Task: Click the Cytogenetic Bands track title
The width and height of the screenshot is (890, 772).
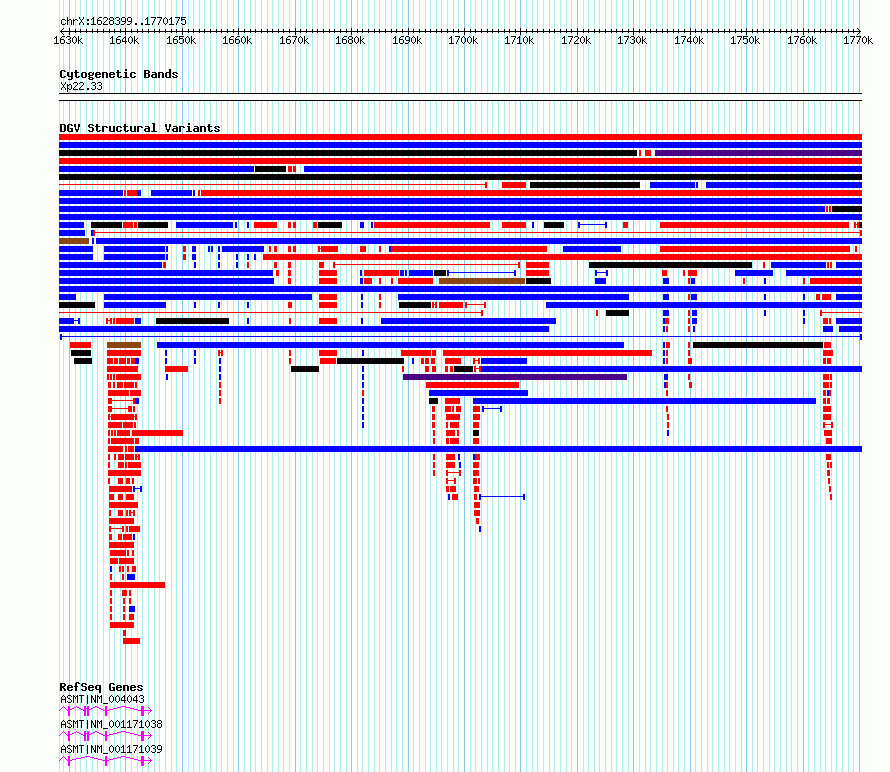Action: pyautogui.click(x=119, y=74)
